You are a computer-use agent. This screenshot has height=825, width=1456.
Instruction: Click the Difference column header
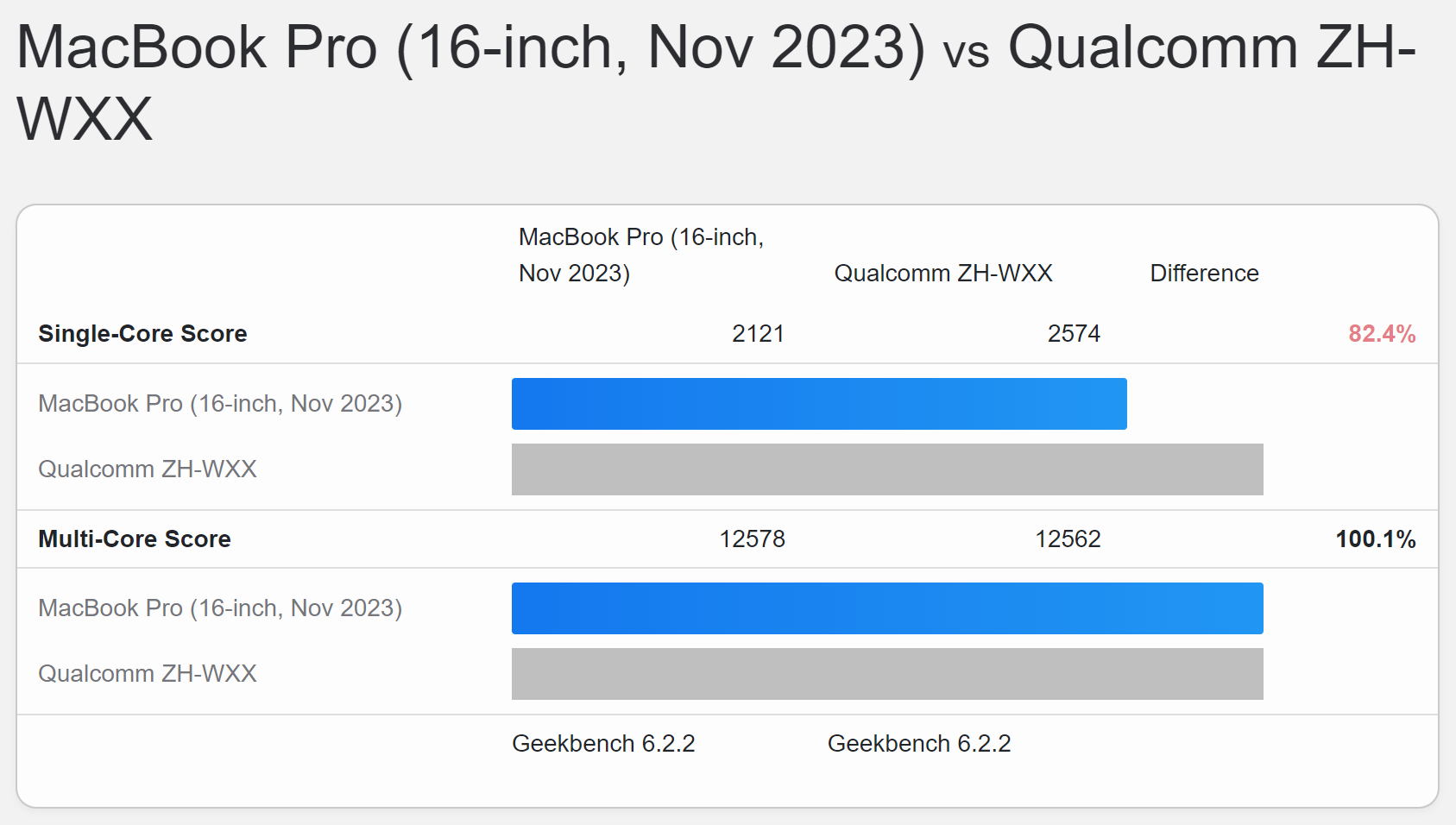tap(1204, 274)
